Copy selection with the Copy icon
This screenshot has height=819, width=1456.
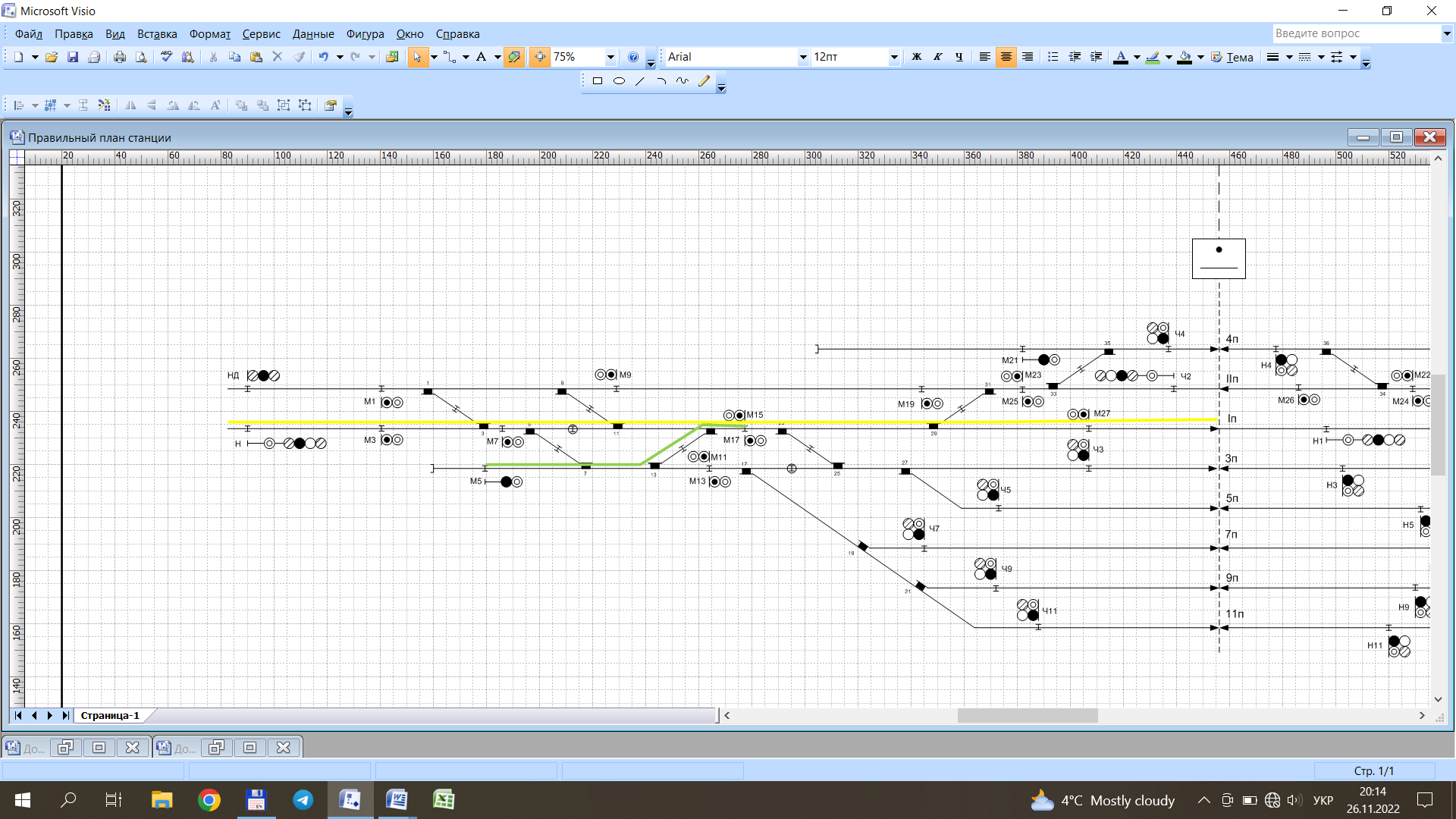tap(235, 57)
